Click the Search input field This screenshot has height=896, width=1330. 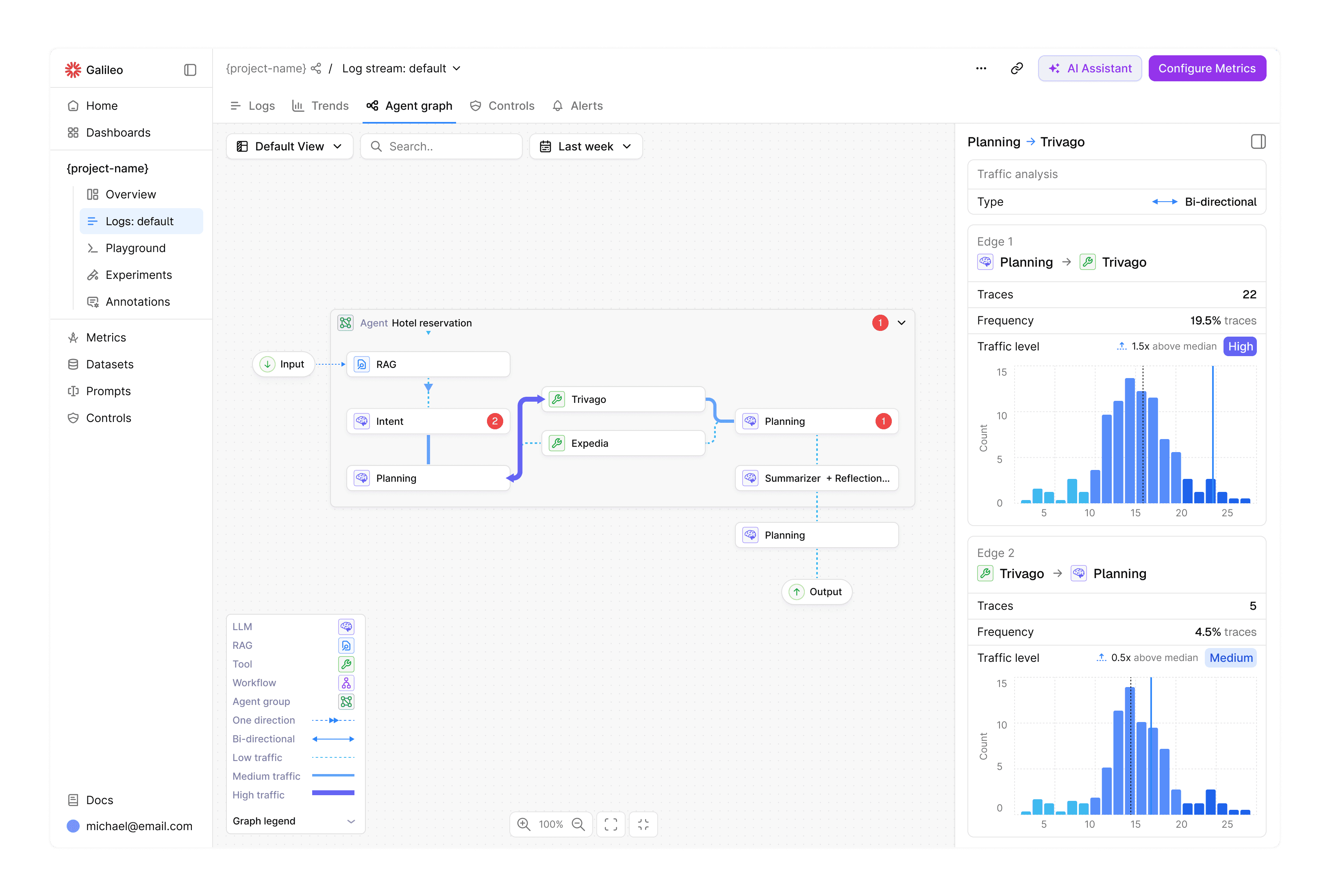[x=441, y=146]
